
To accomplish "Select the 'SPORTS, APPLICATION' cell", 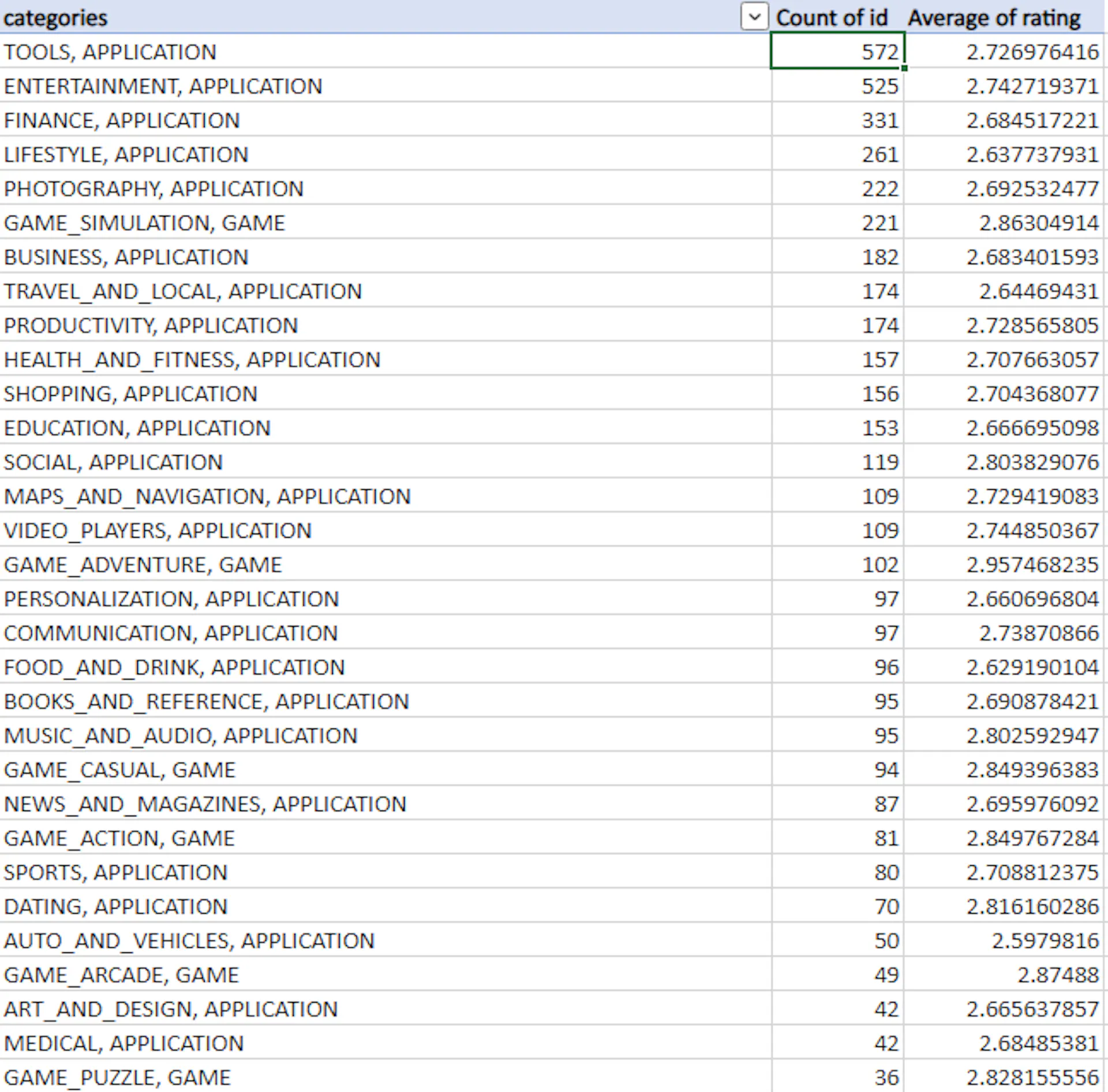I will tap(385, 872).
